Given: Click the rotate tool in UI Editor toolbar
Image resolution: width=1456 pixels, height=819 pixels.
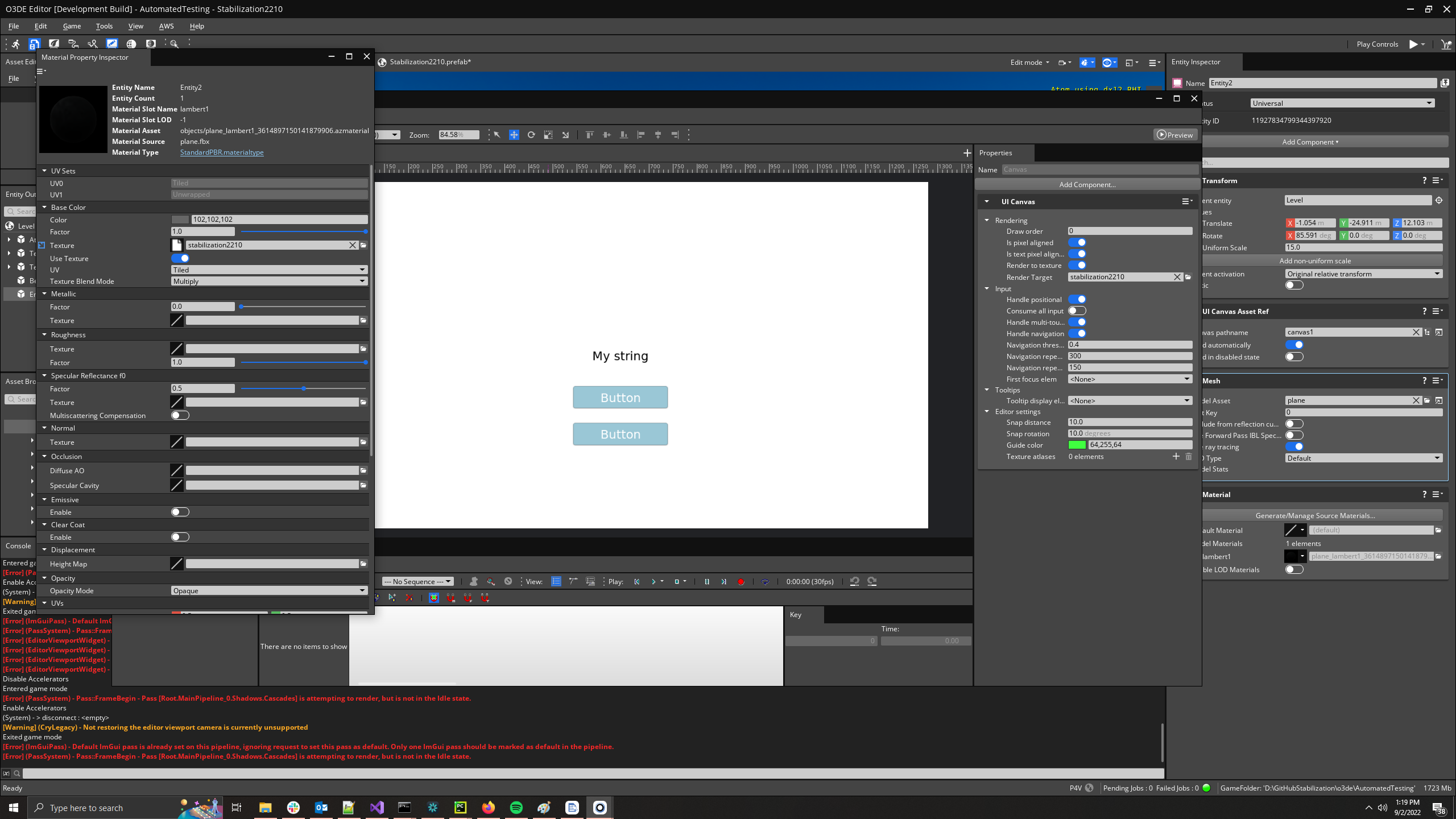Looking at the screenshot, I should click(531, 135).
